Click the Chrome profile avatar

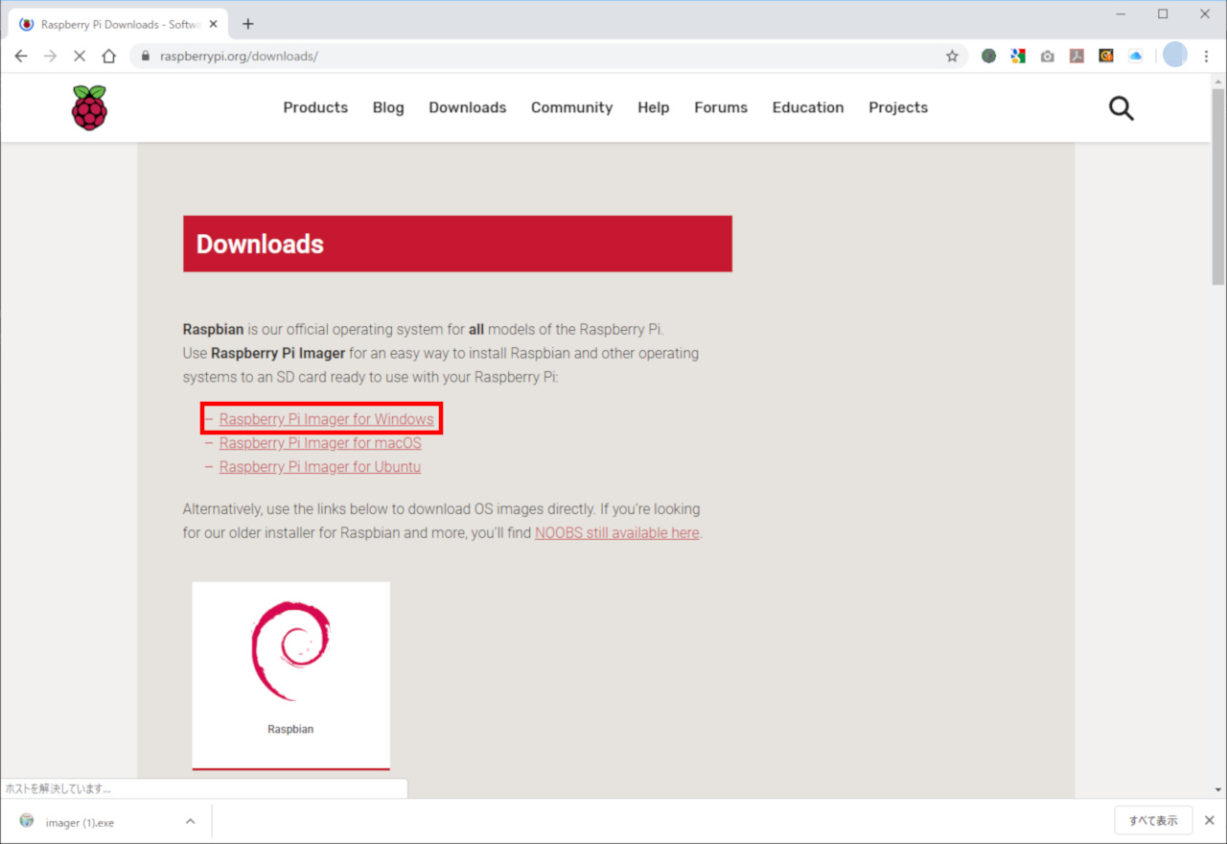[1174, 56]
